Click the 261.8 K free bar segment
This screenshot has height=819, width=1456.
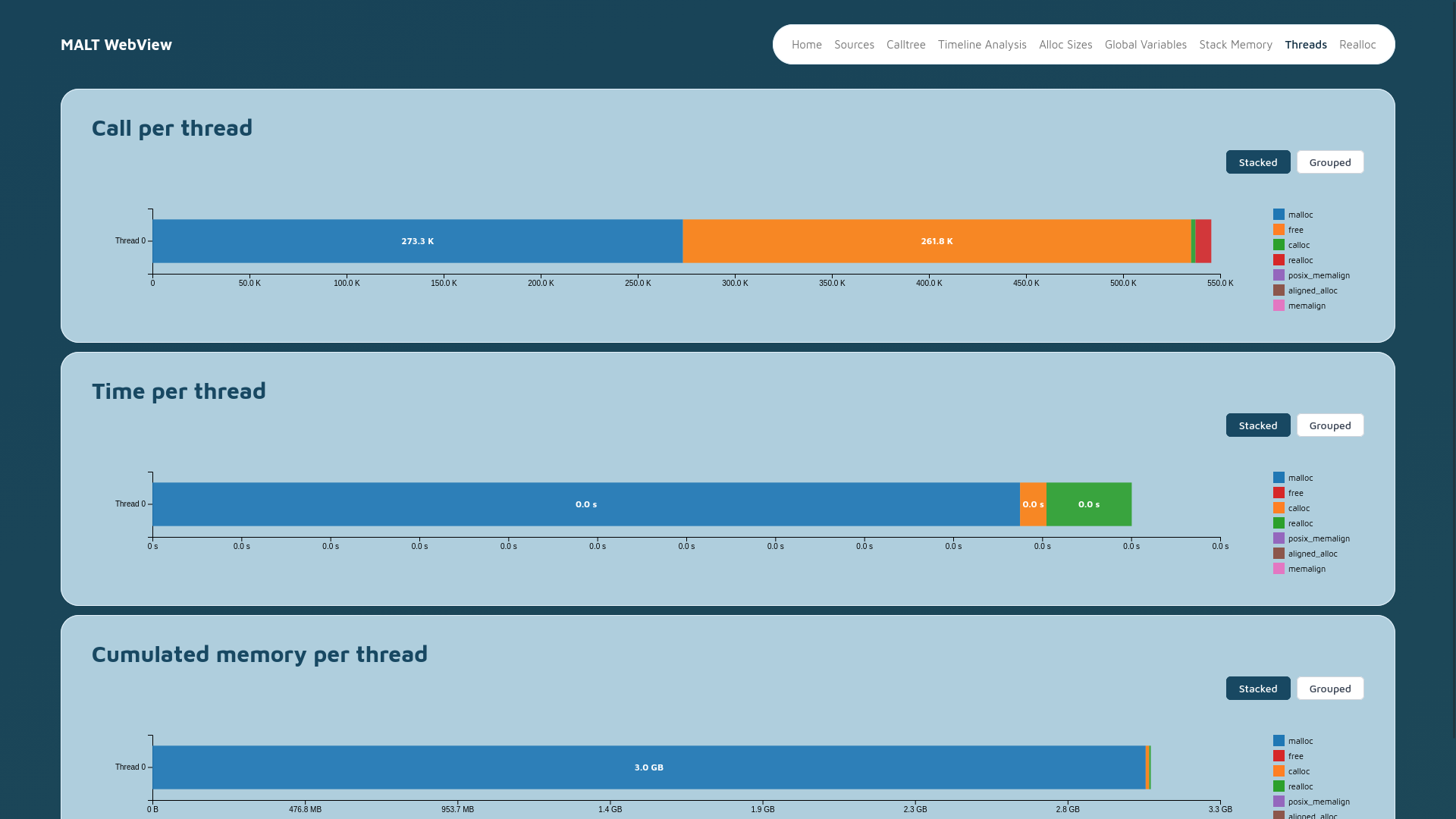pyautogui.click(x=937, y=241)
